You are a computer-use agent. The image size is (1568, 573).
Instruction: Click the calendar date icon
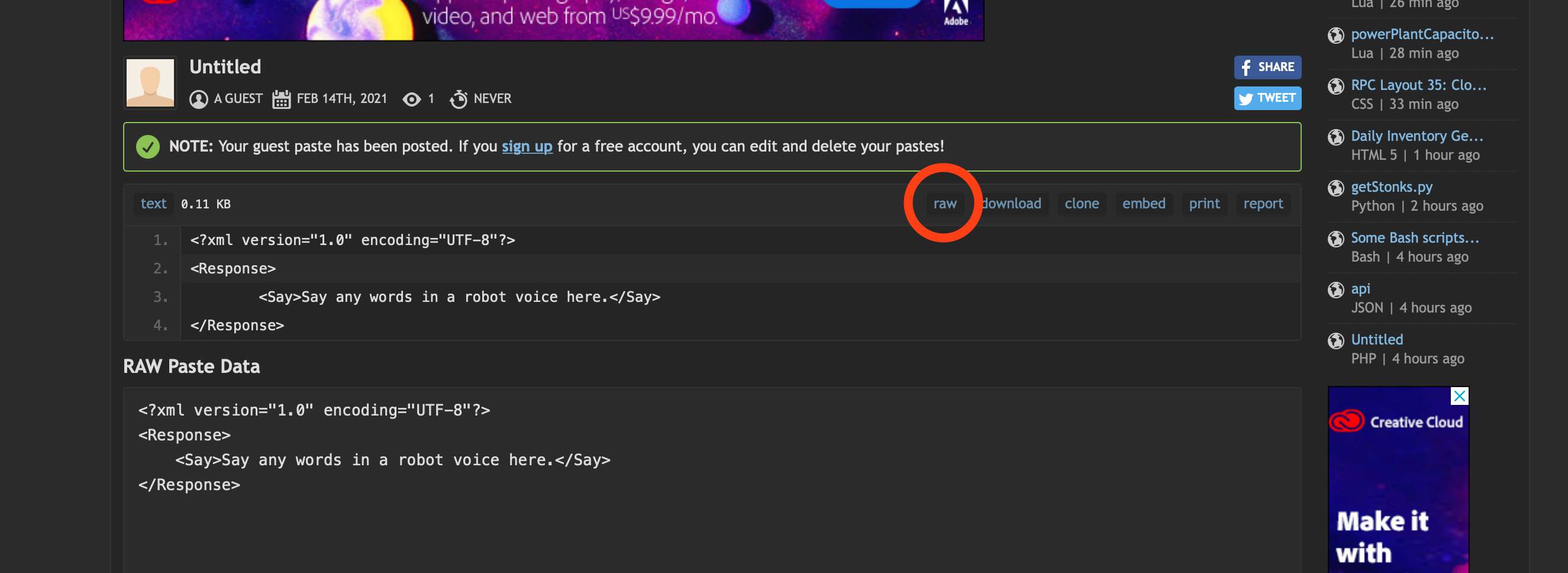280,99
